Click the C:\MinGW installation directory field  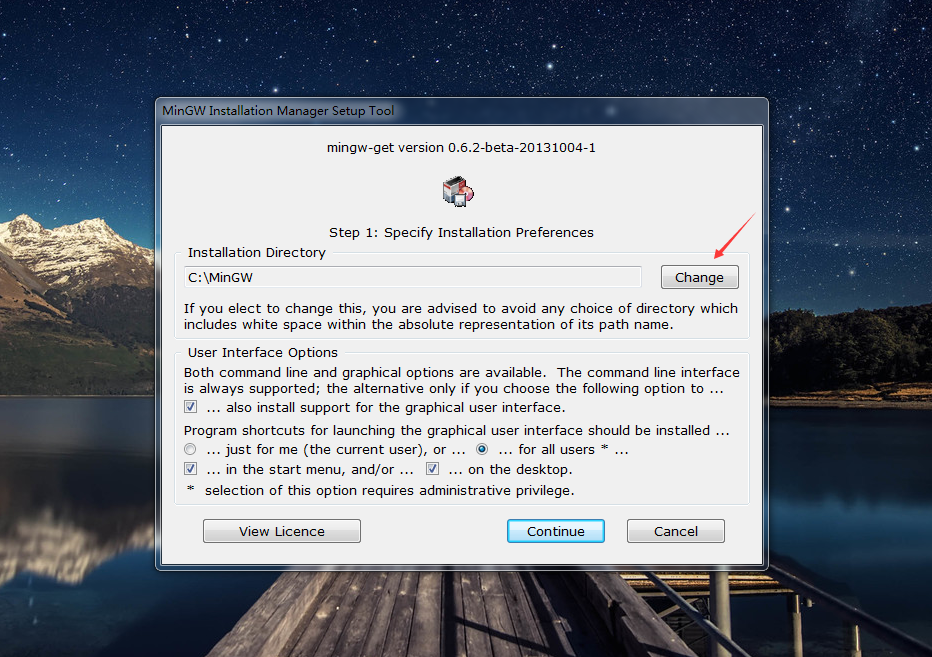click(x=413, y=277)
